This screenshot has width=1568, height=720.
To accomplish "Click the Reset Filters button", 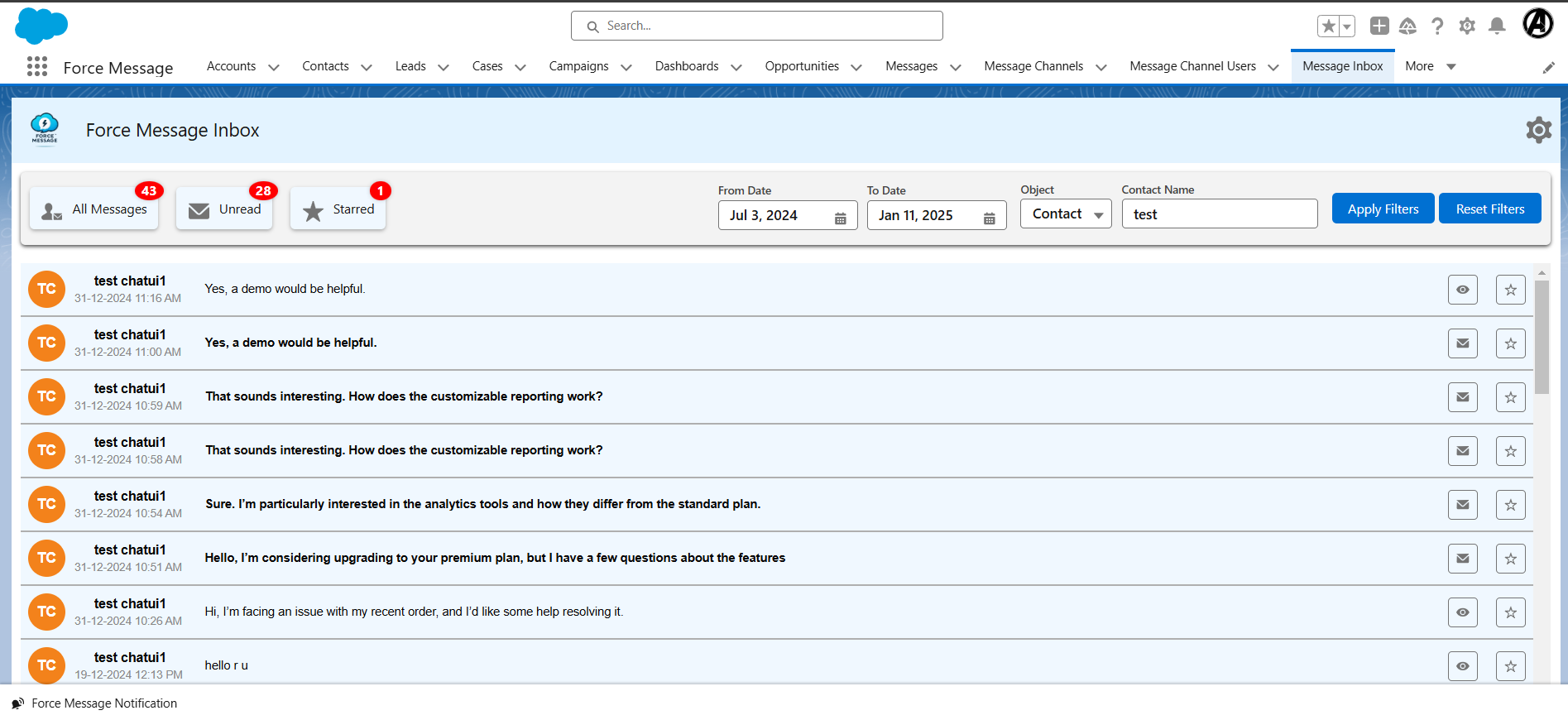I will [x=1489, y=209].
